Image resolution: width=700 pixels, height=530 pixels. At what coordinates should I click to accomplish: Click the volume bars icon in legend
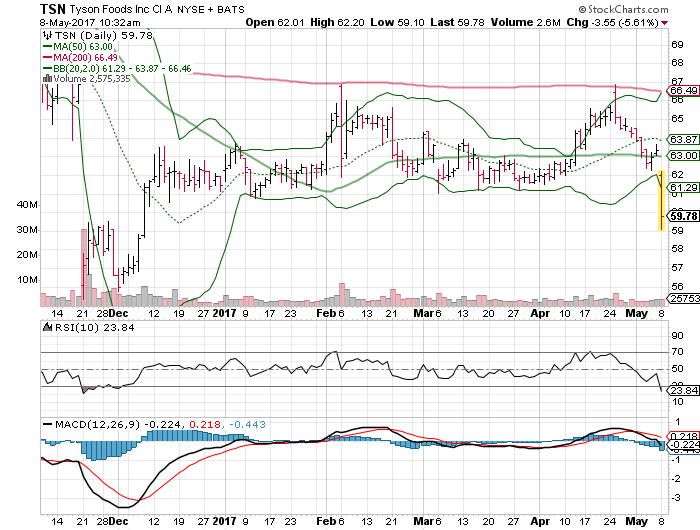tap(47, 78)
